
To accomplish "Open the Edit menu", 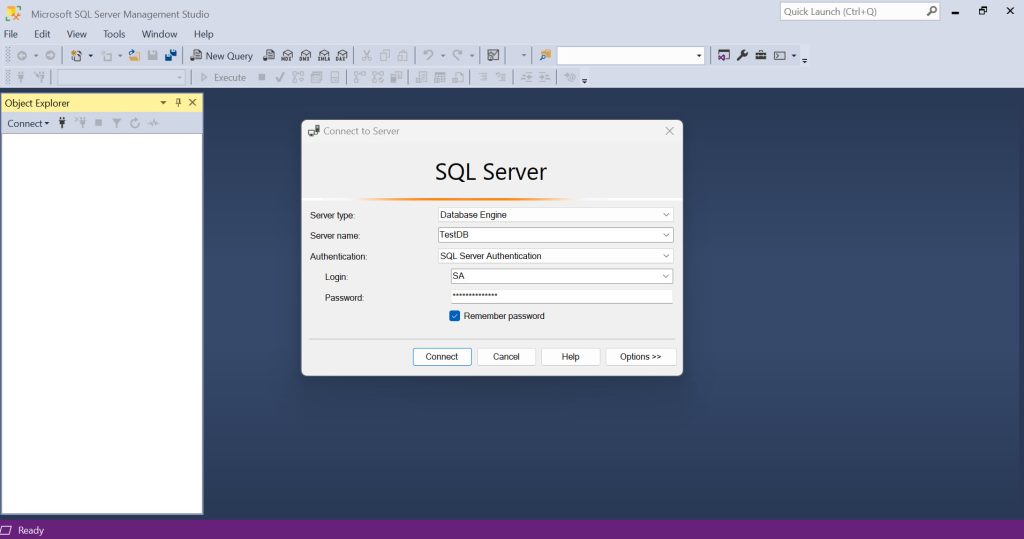I will pos(42,34).
